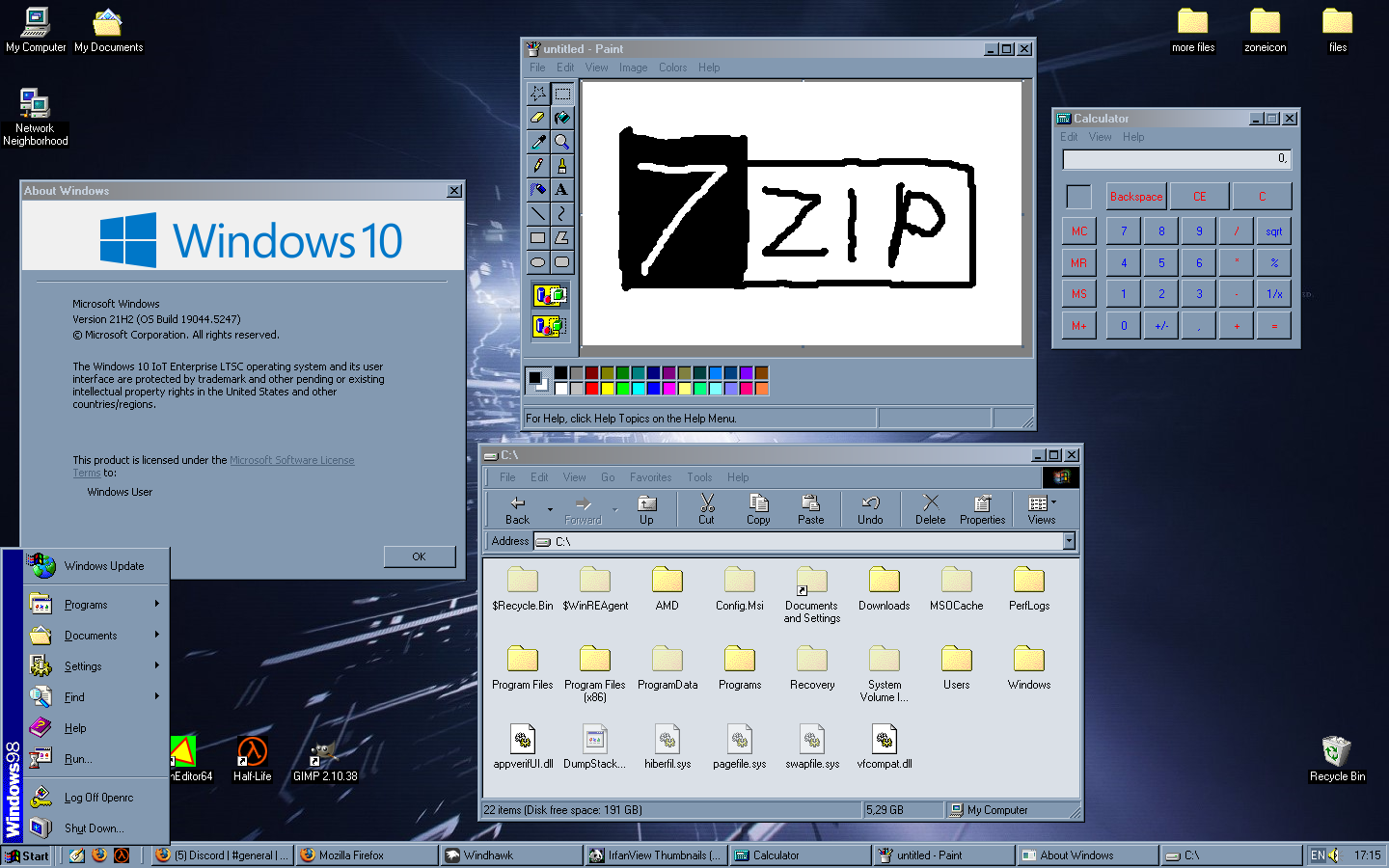Expand the Address bar dropdown

1069,542
